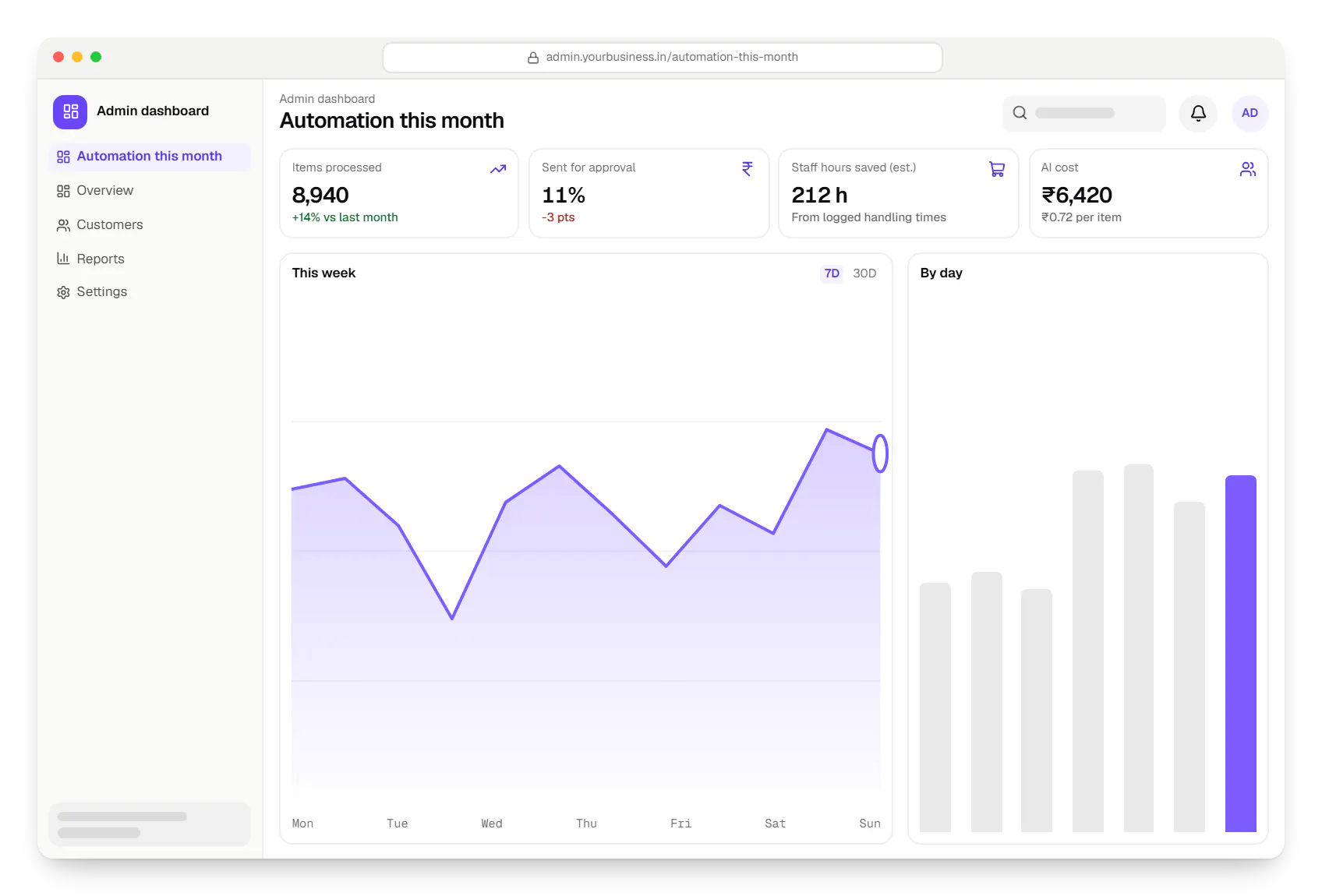Click the Reports bar chart icon
This screenshot has height=896, width=1322.
click(63, 259)
